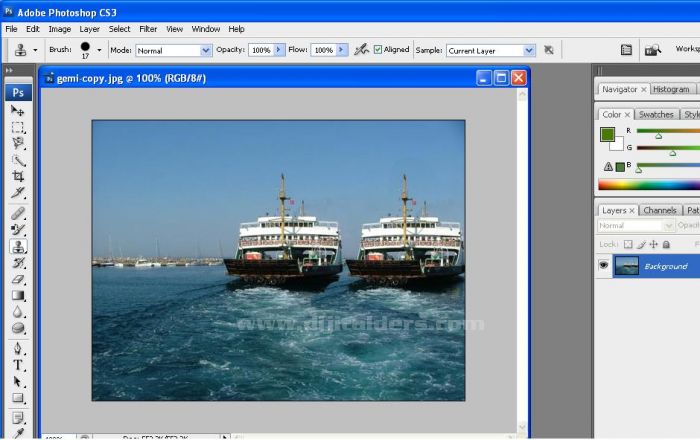This screenshot has height=440, width=700.
Task: Click the Opacity 100% input field
Action: [x=261, y=50]
